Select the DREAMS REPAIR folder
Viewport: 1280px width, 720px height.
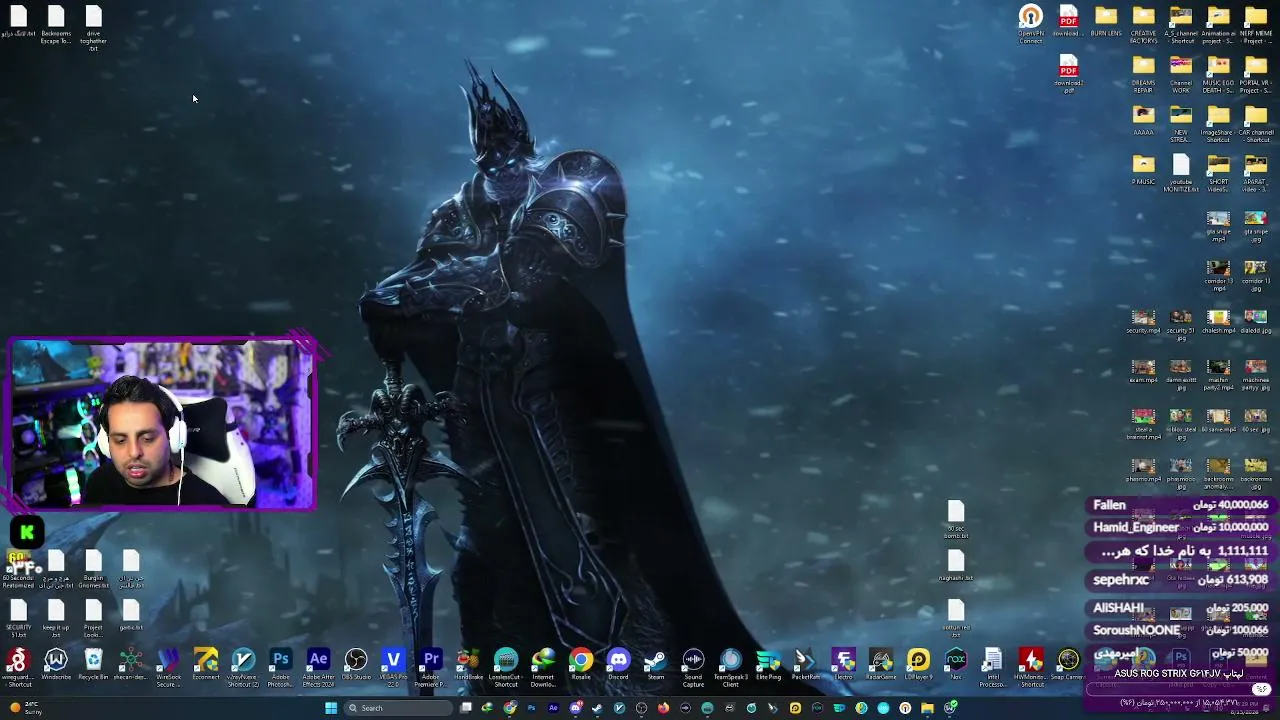coord(1143,75)
